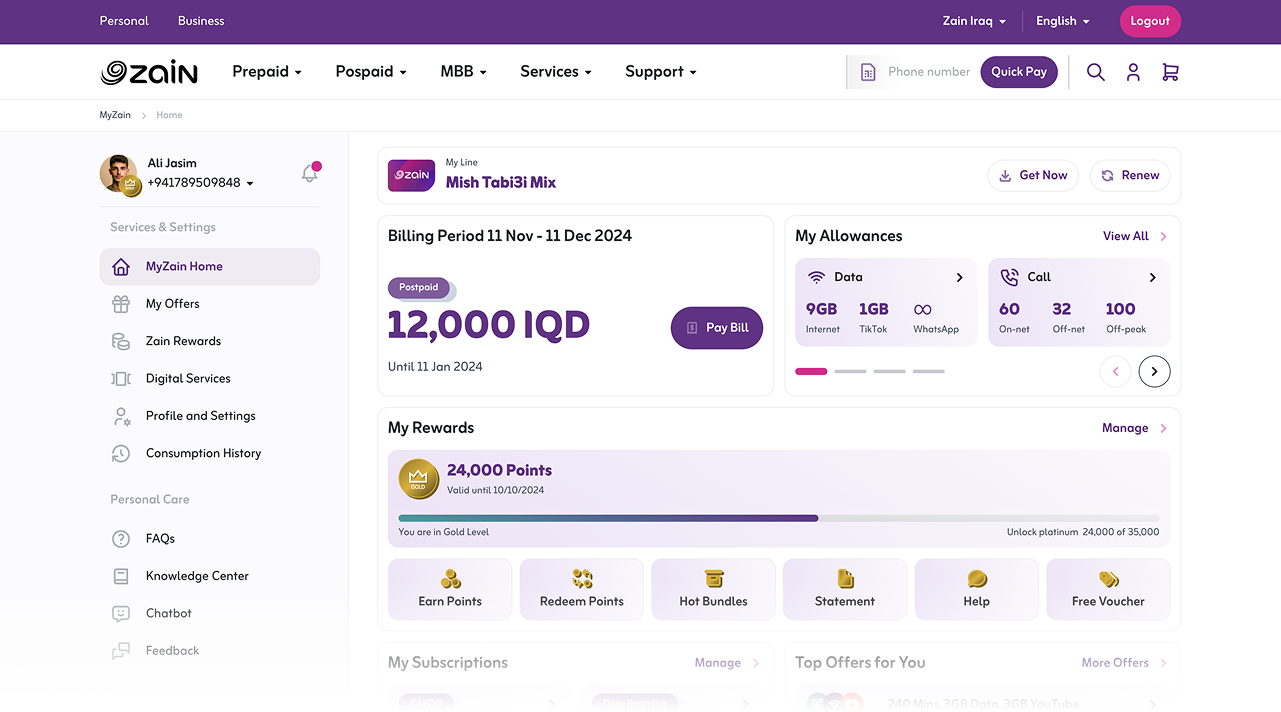Click the Knowledge Center book icon

point(121,576)
